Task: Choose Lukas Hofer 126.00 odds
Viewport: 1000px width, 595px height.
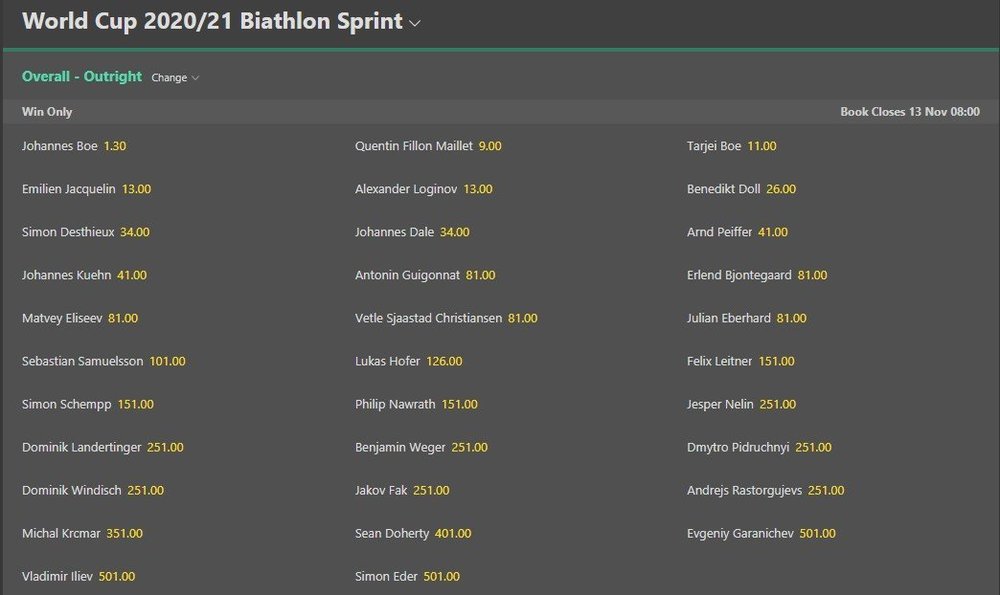Action: pyautogui.click(x=408, y=362)
